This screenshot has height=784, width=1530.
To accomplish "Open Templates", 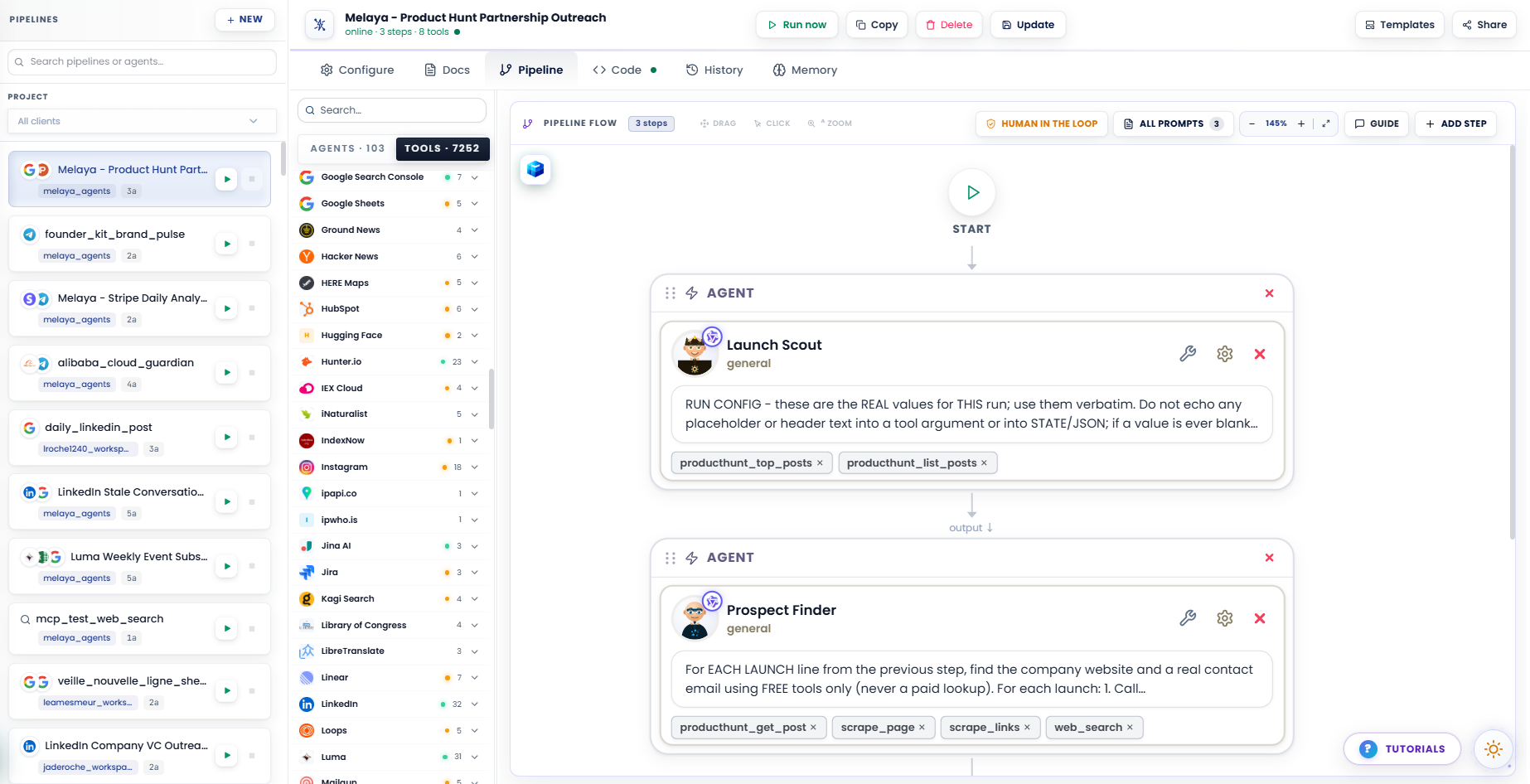I will (x=1400, y=25).
